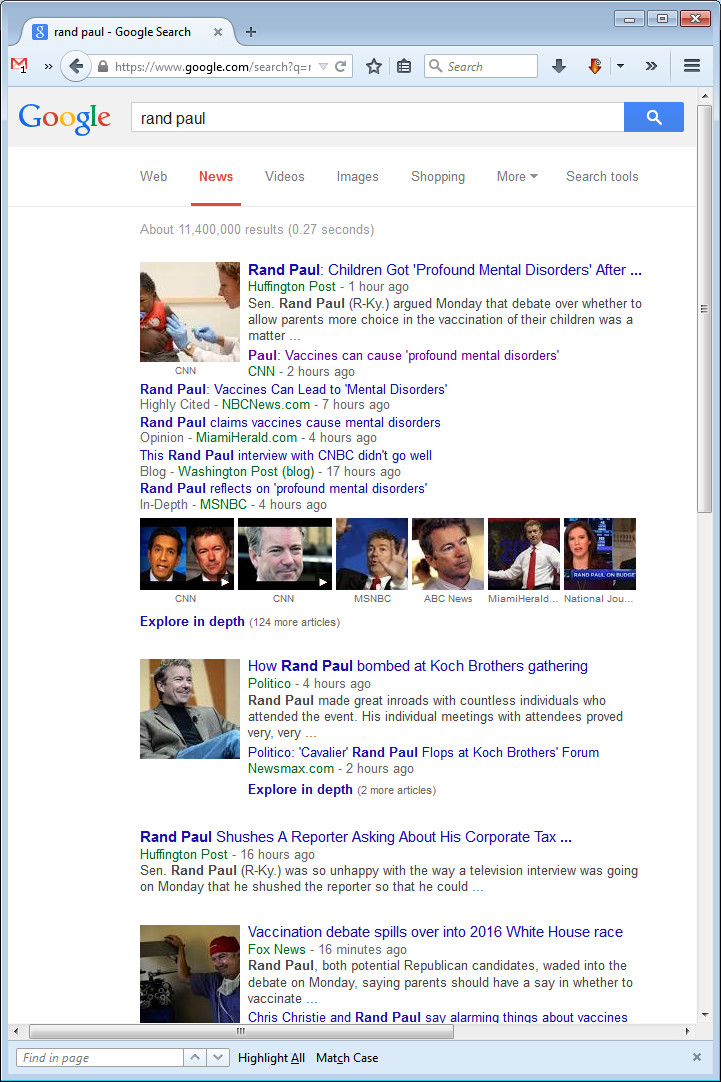Close the rand paul Google Search tab

point(217,32)
